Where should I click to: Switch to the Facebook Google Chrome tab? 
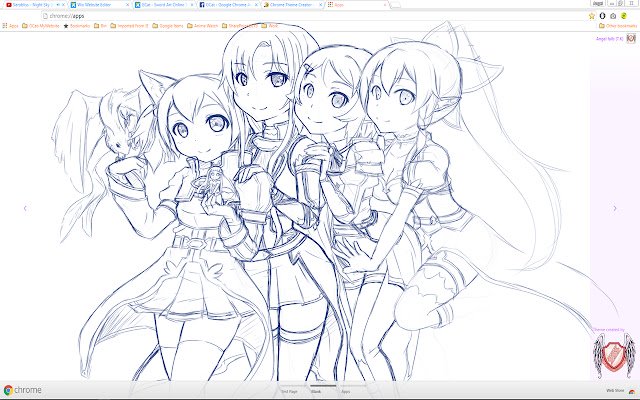point(228,5)
